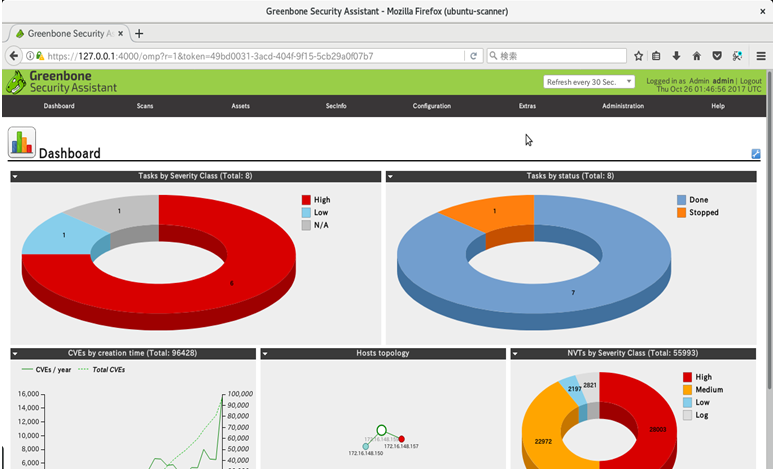This screenshot has width=773, height=471.
Task: Open the downloads arrow icon
Action: (676, 56)
